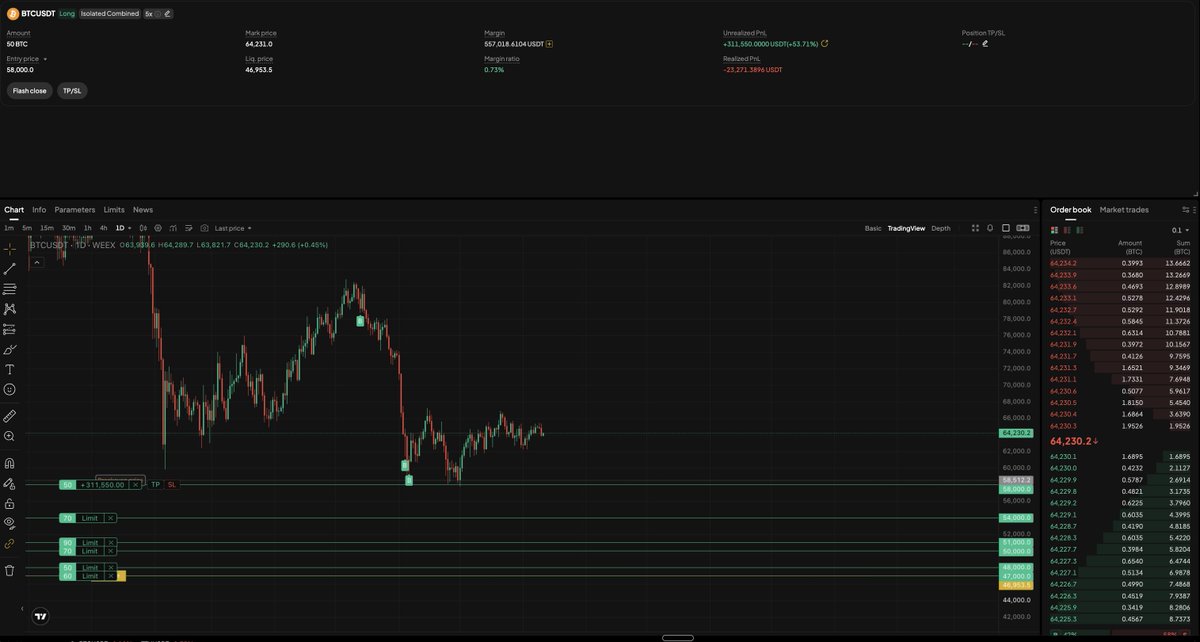Viewport: 1200px width, 642px height.
Task: Select the 4h timeframe
Action: 103,228
